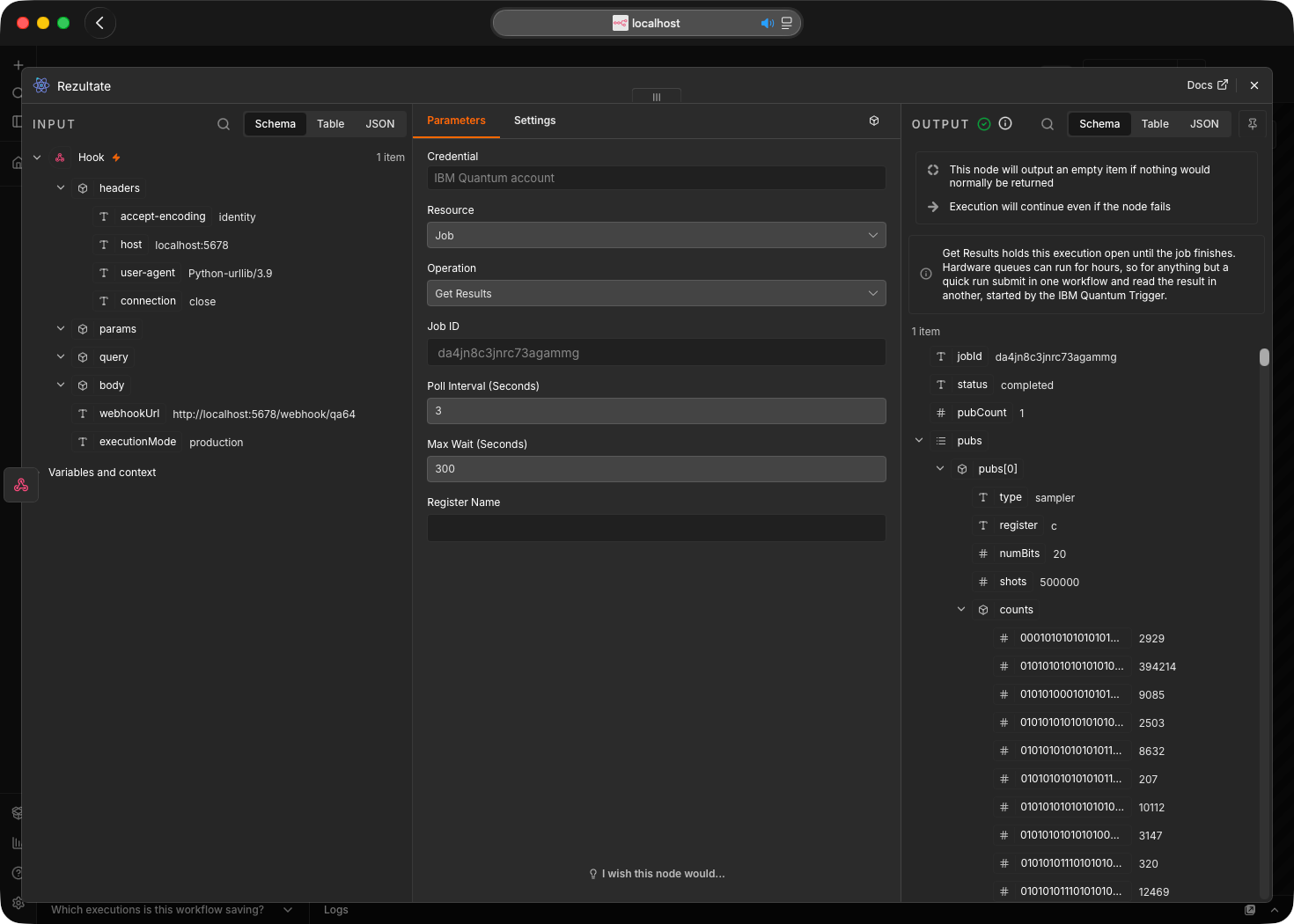The image size is (1294, 924).
Task: Collapse the pubs[0] object
Action: pos(940,468)
